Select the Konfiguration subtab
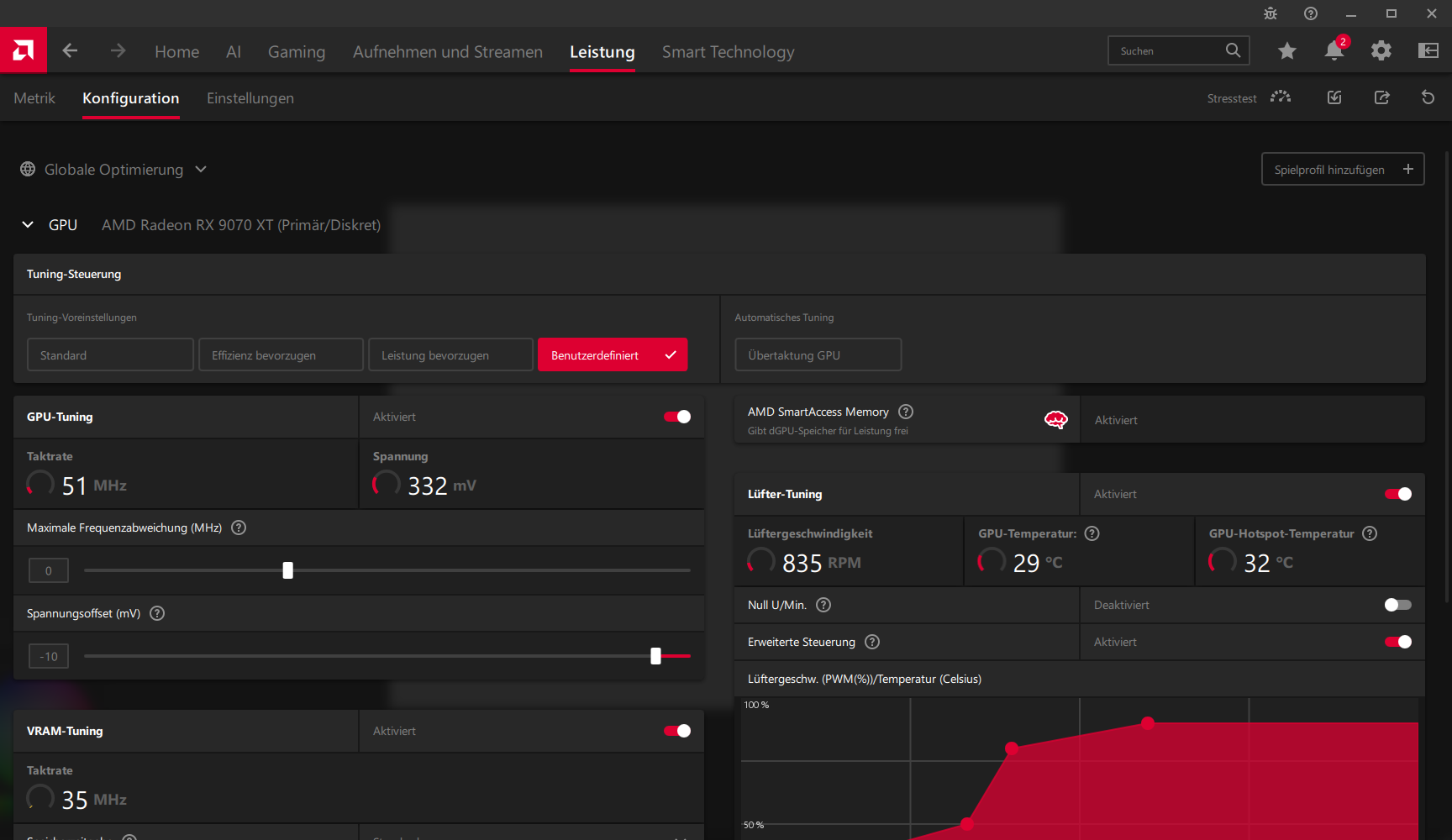The height and width of the screenshot is (840, 1452). 131,98
